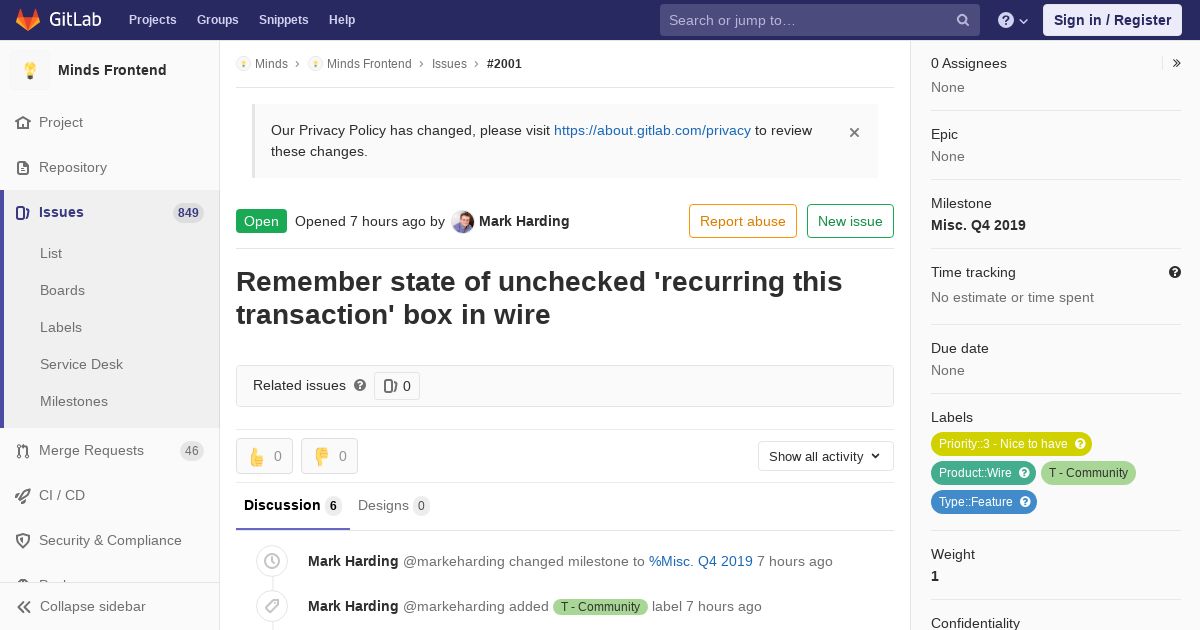Click the Priority::3 - Nice to have label
This screenshot has height=630, width=1200.
tap(1011, 444)
